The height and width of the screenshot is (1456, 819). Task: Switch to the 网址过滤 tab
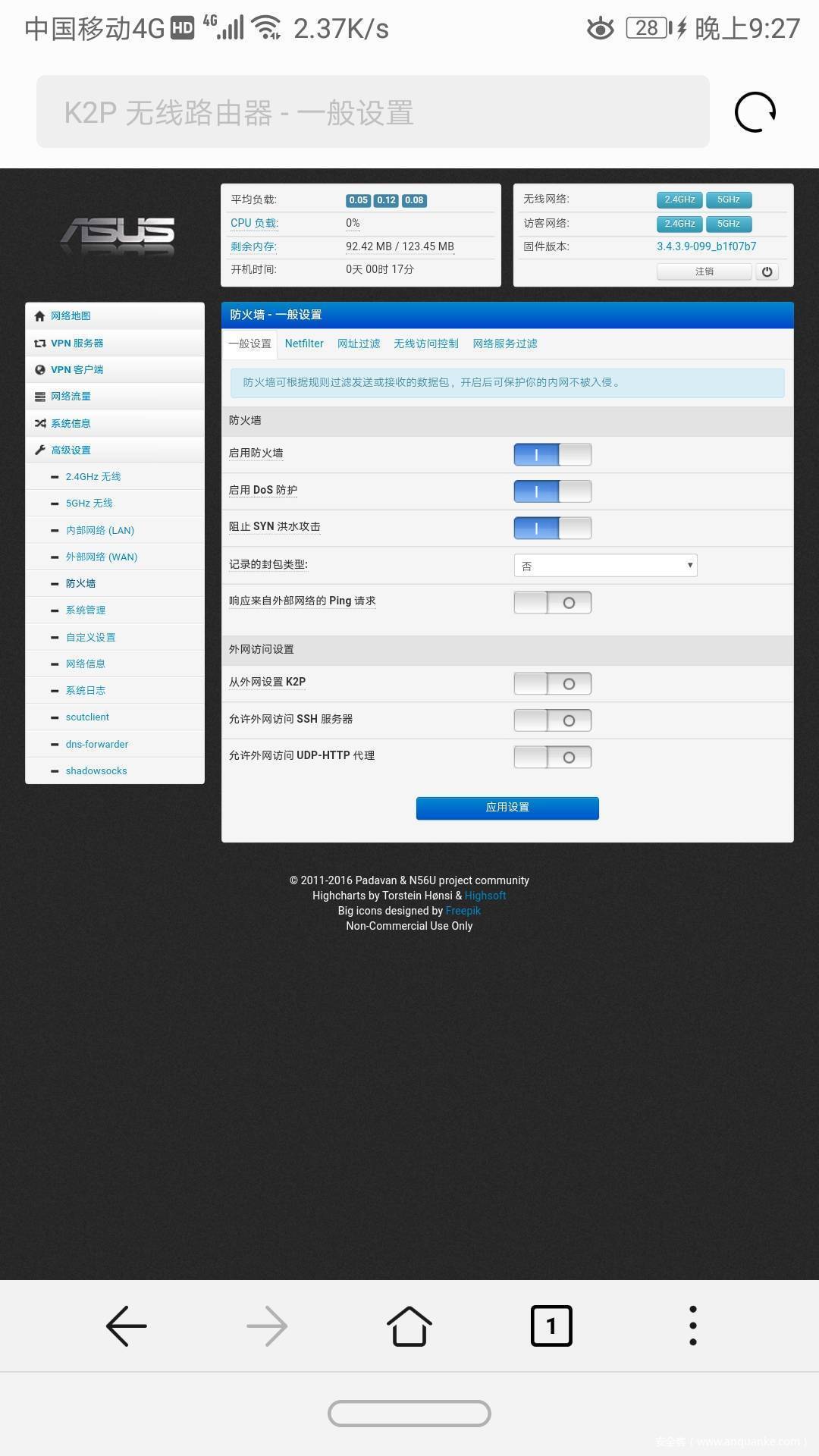click(x=359, y=344)
